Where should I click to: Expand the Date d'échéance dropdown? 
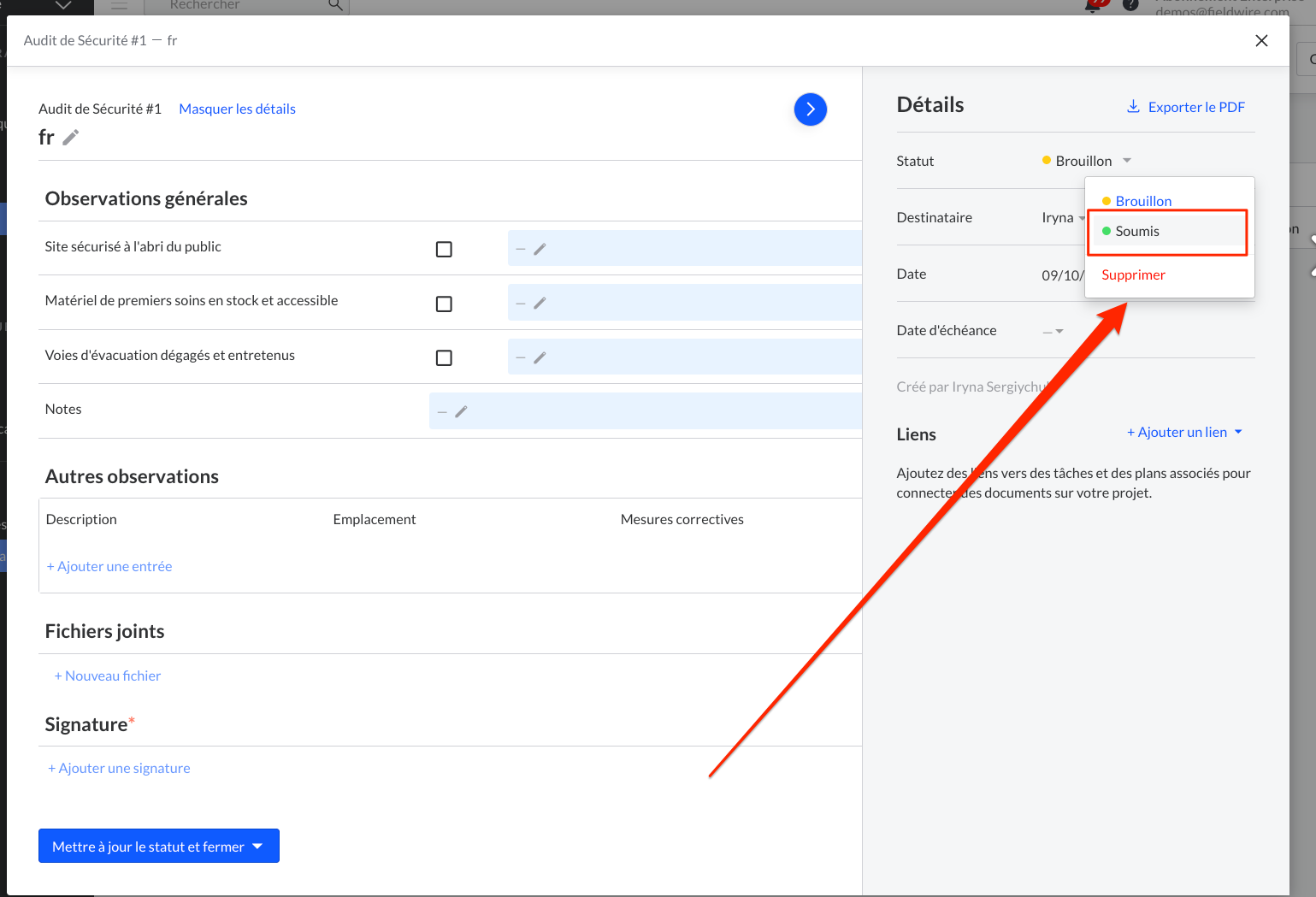[x=1053, y=331]
